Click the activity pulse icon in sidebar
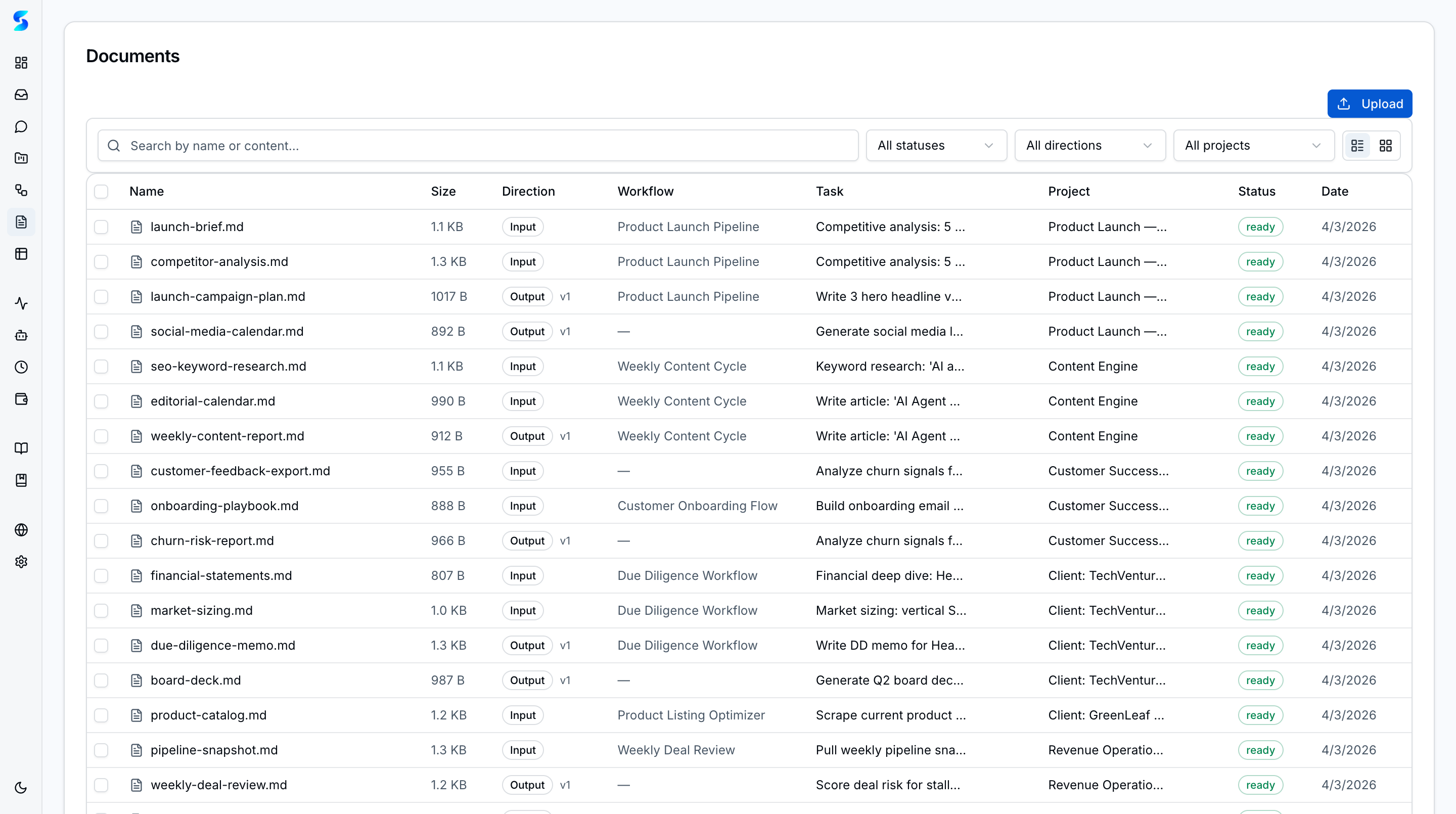Viewport: 1456px width, 814px height. point(21,303)
